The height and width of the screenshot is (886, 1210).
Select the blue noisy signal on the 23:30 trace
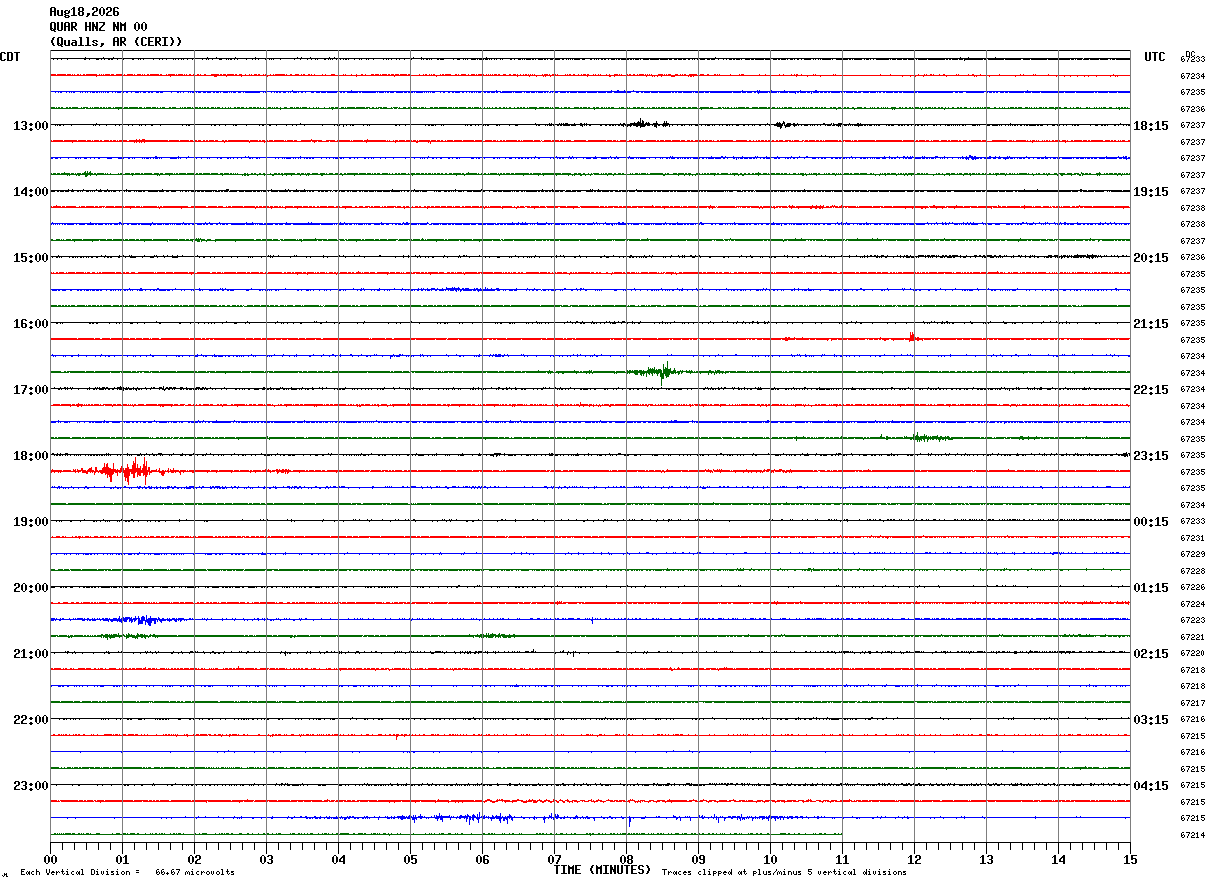(480, 818)
